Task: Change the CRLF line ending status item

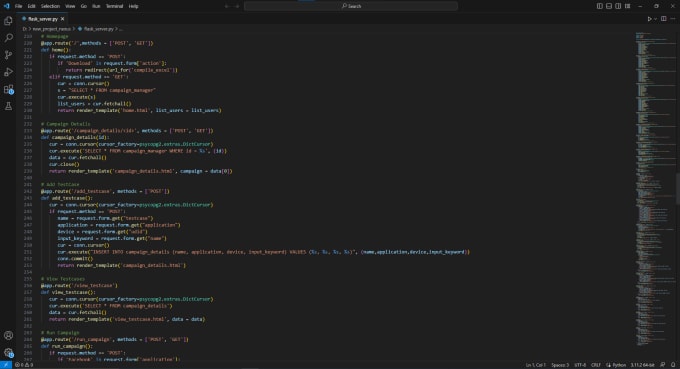Action: coord(596,365)
